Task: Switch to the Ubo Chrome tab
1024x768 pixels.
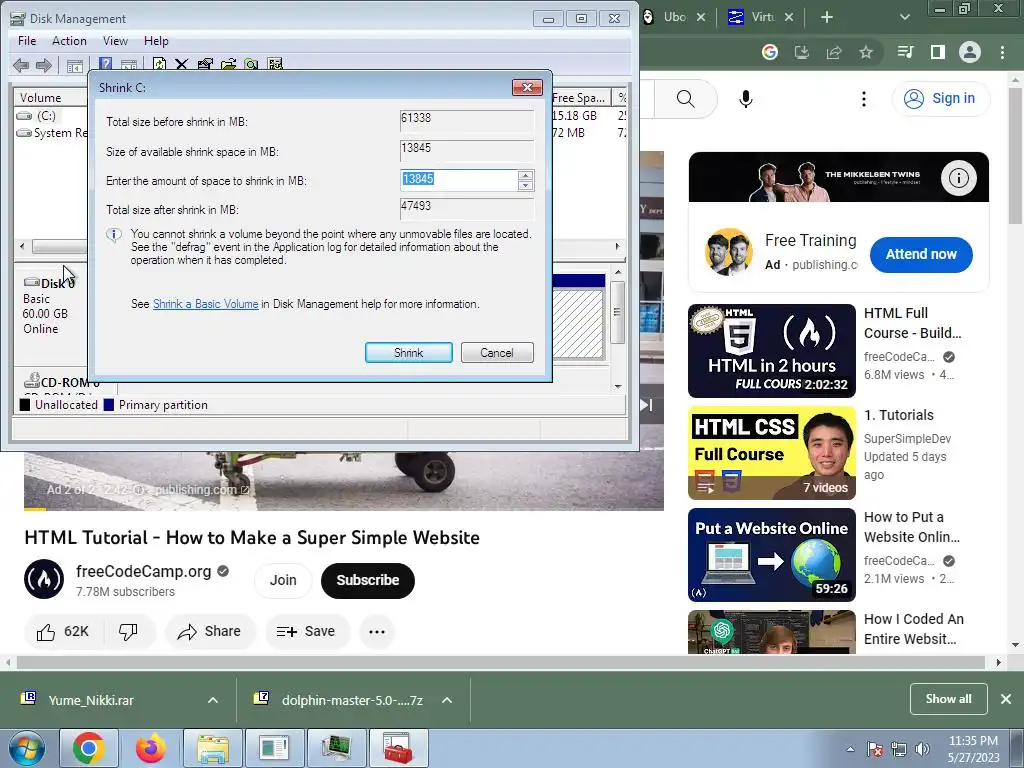Action: [675, 17]
